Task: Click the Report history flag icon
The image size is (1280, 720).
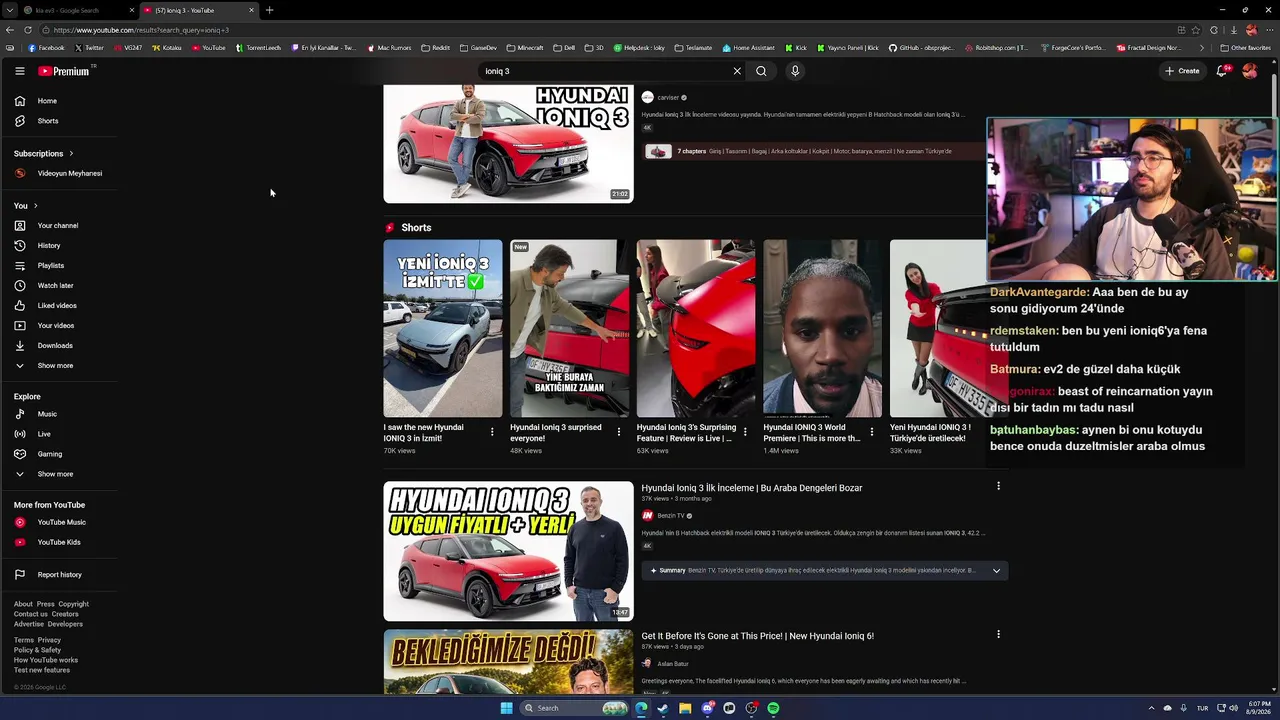Action: (x=20, y=574)
